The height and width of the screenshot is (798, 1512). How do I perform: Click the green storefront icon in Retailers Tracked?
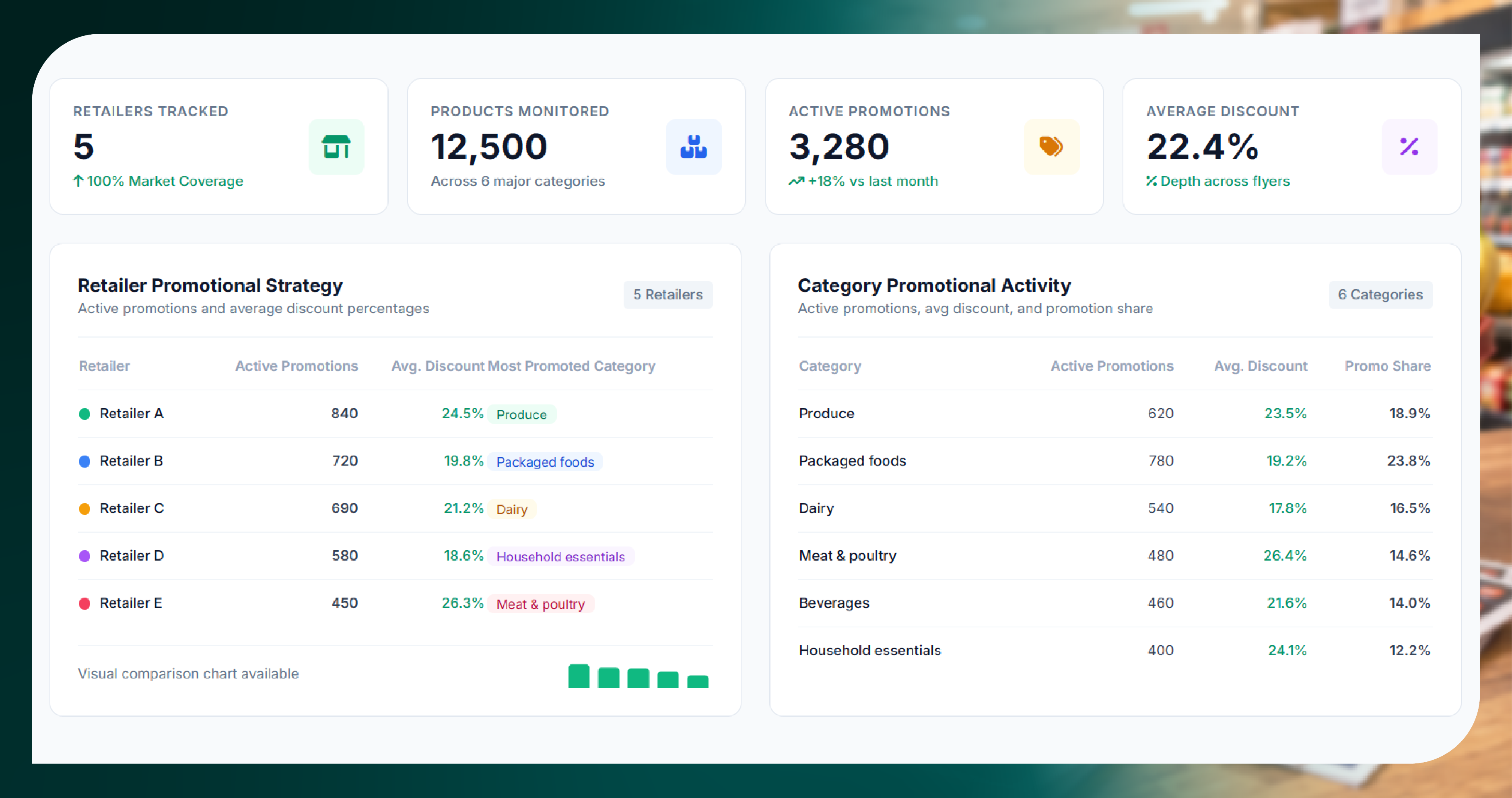[336, 147]
